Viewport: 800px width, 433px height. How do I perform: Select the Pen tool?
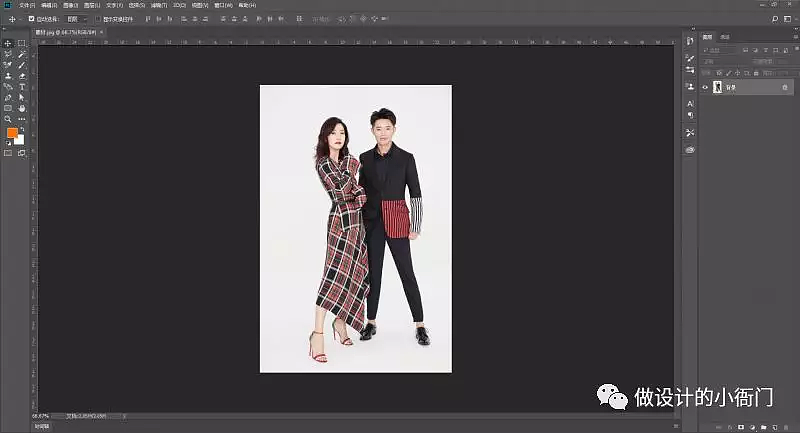[8, 97]
